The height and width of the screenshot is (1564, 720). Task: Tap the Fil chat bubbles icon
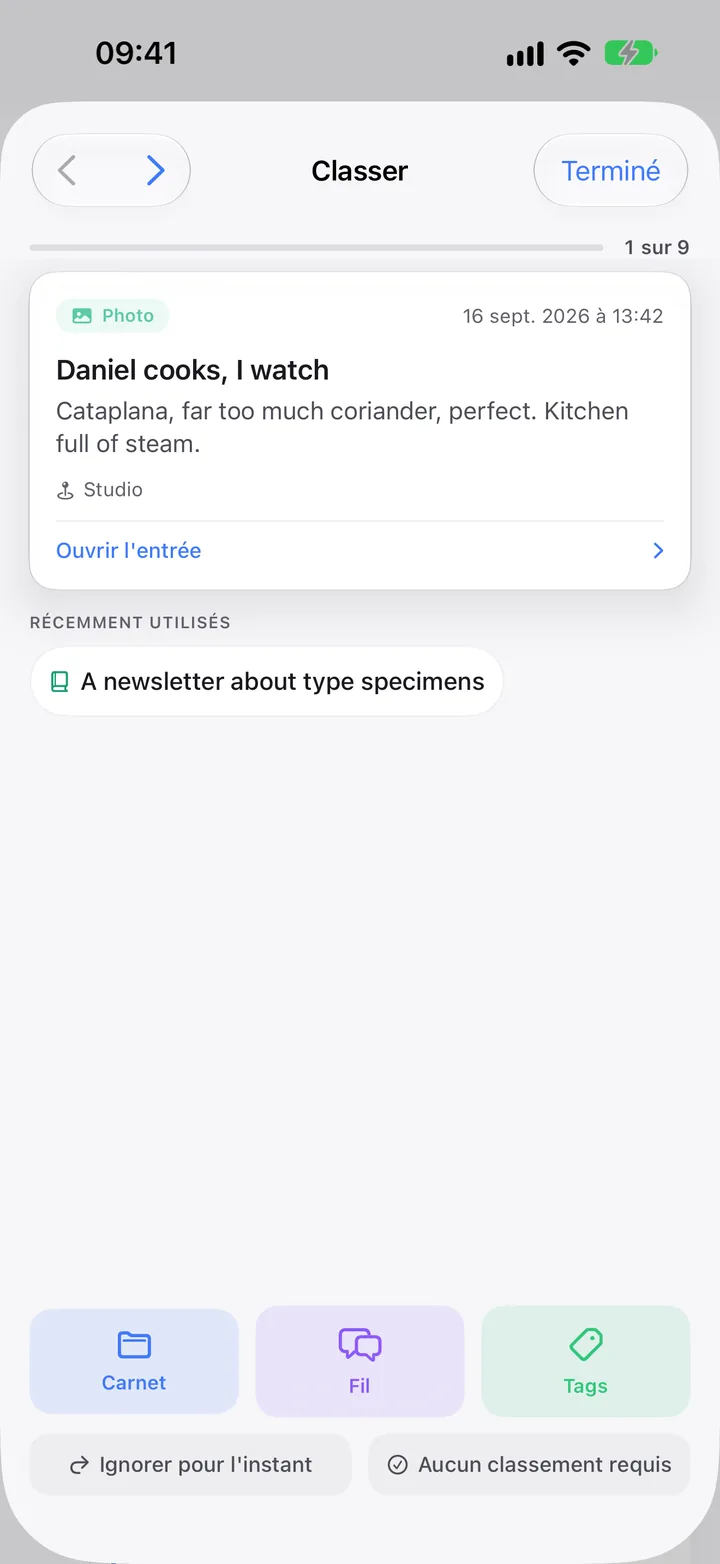tap(360, 1345)
